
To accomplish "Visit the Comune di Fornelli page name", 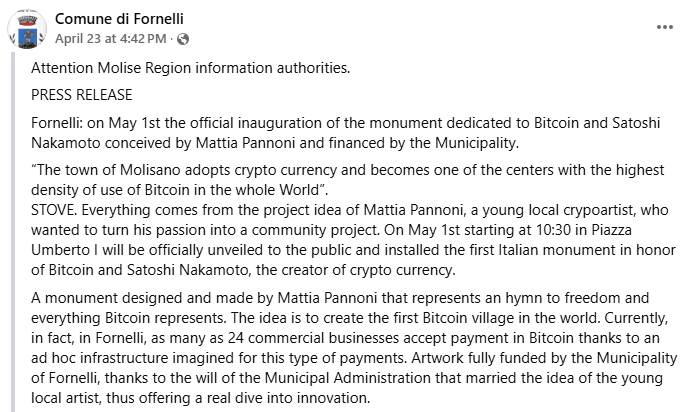I will pyautogui.click(x=119, y=19).
